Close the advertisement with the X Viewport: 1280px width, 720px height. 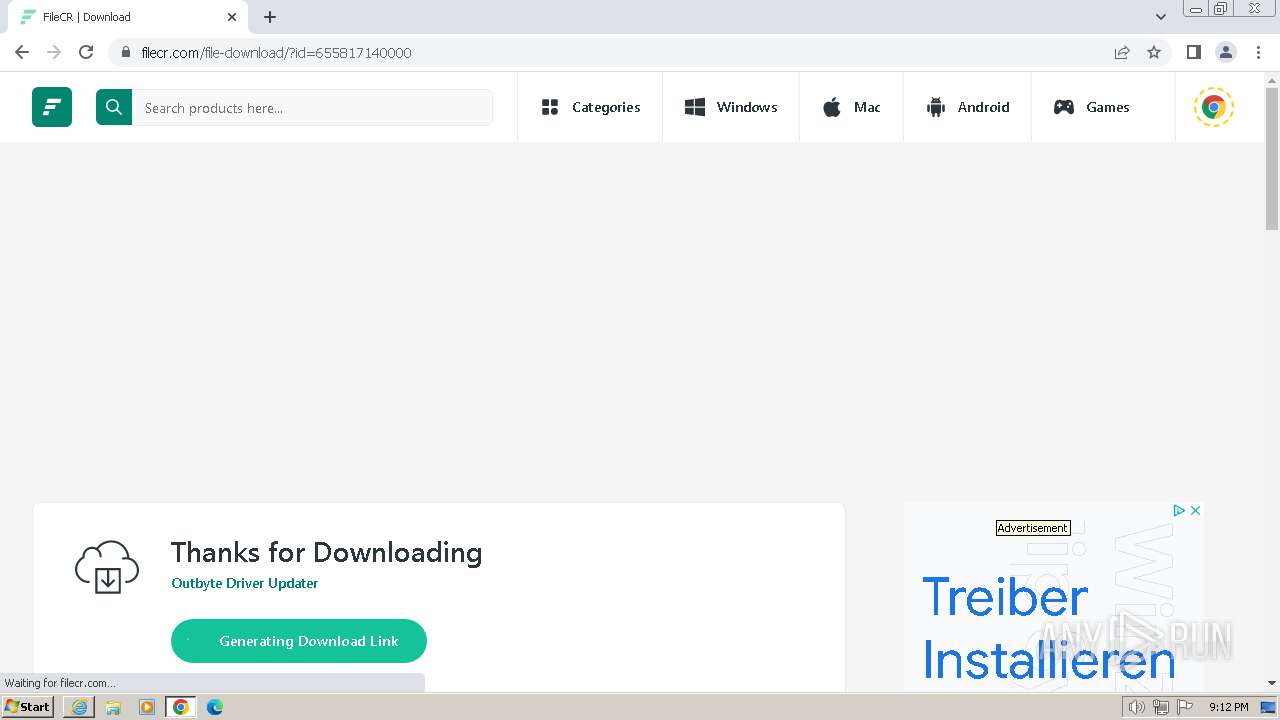coord(1195,510)
